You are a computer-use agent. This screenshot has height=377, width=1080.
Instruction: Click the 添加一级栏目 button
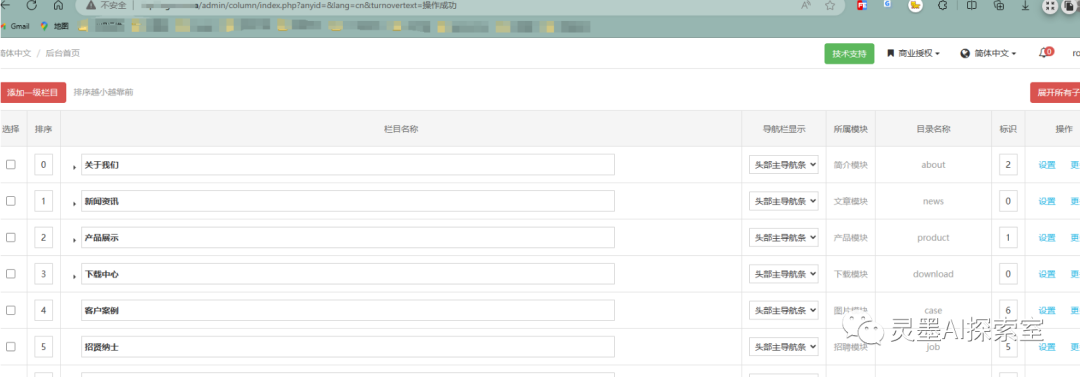33,92
